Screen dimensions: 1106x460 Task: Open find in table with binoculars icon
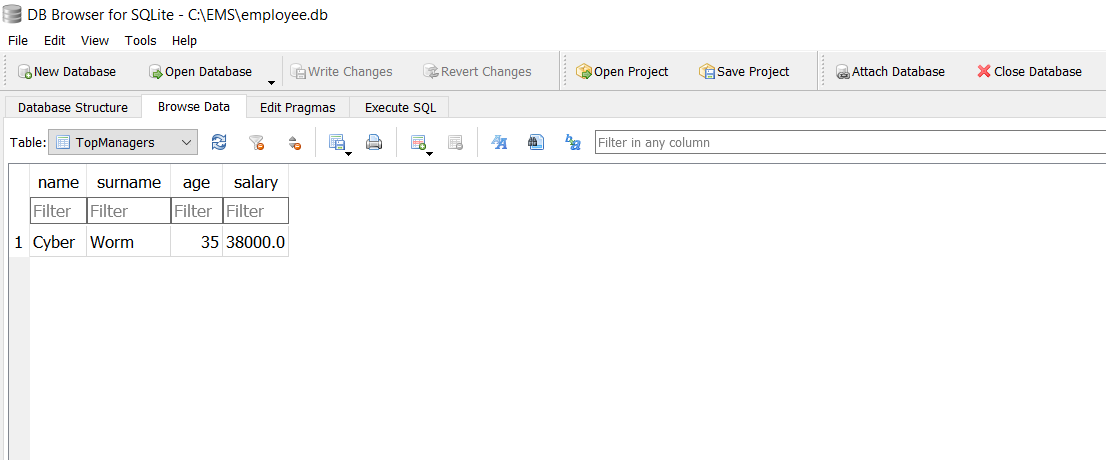536,143
